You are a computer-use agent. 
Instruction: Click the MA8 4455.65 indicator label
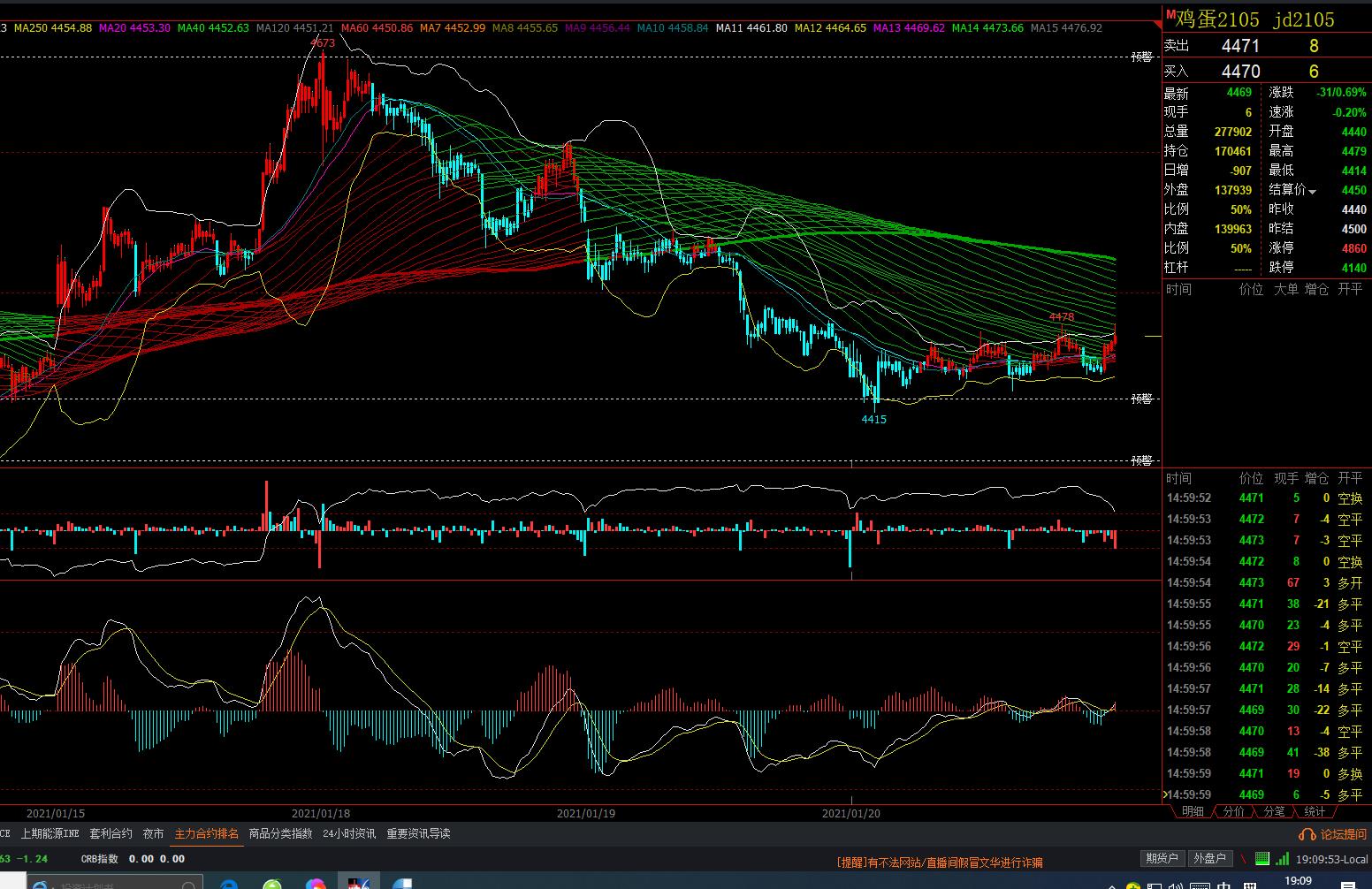525,28
